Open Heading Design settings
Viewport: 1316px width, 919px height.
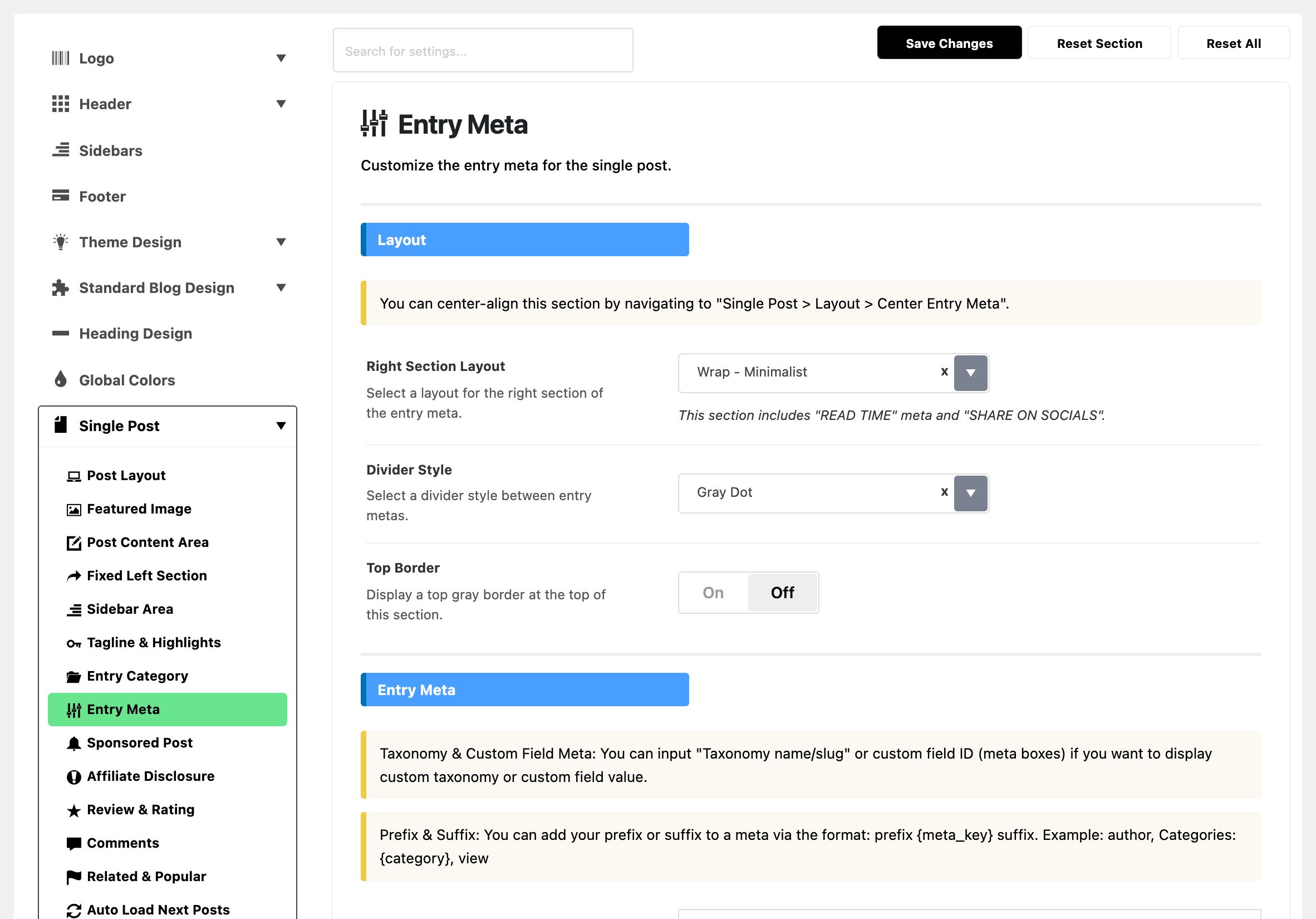click(135, 334)
